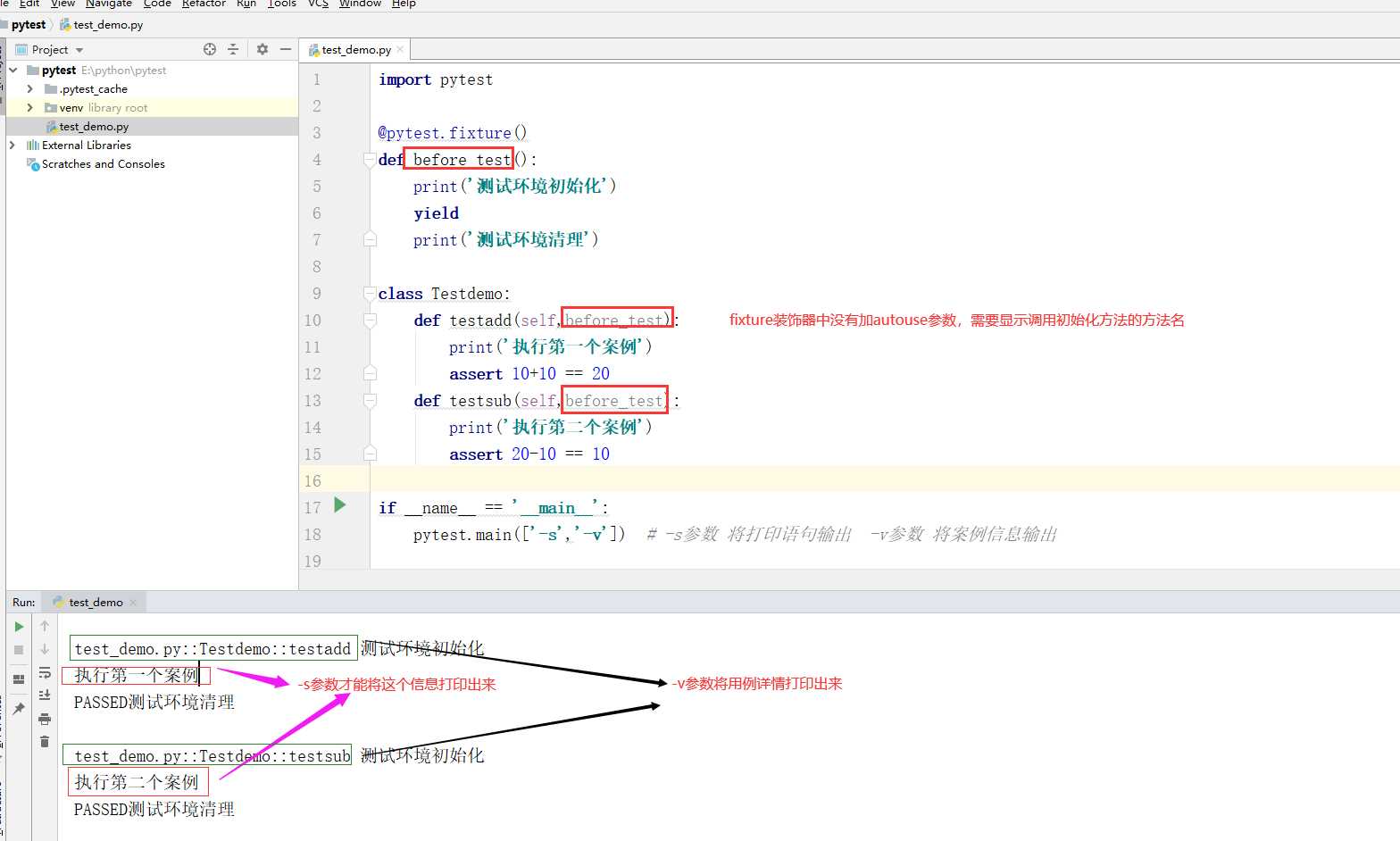This screenshot has height=841, width=1400.
Task: Click line number 8 in gutter
Action: pos(316,267)
